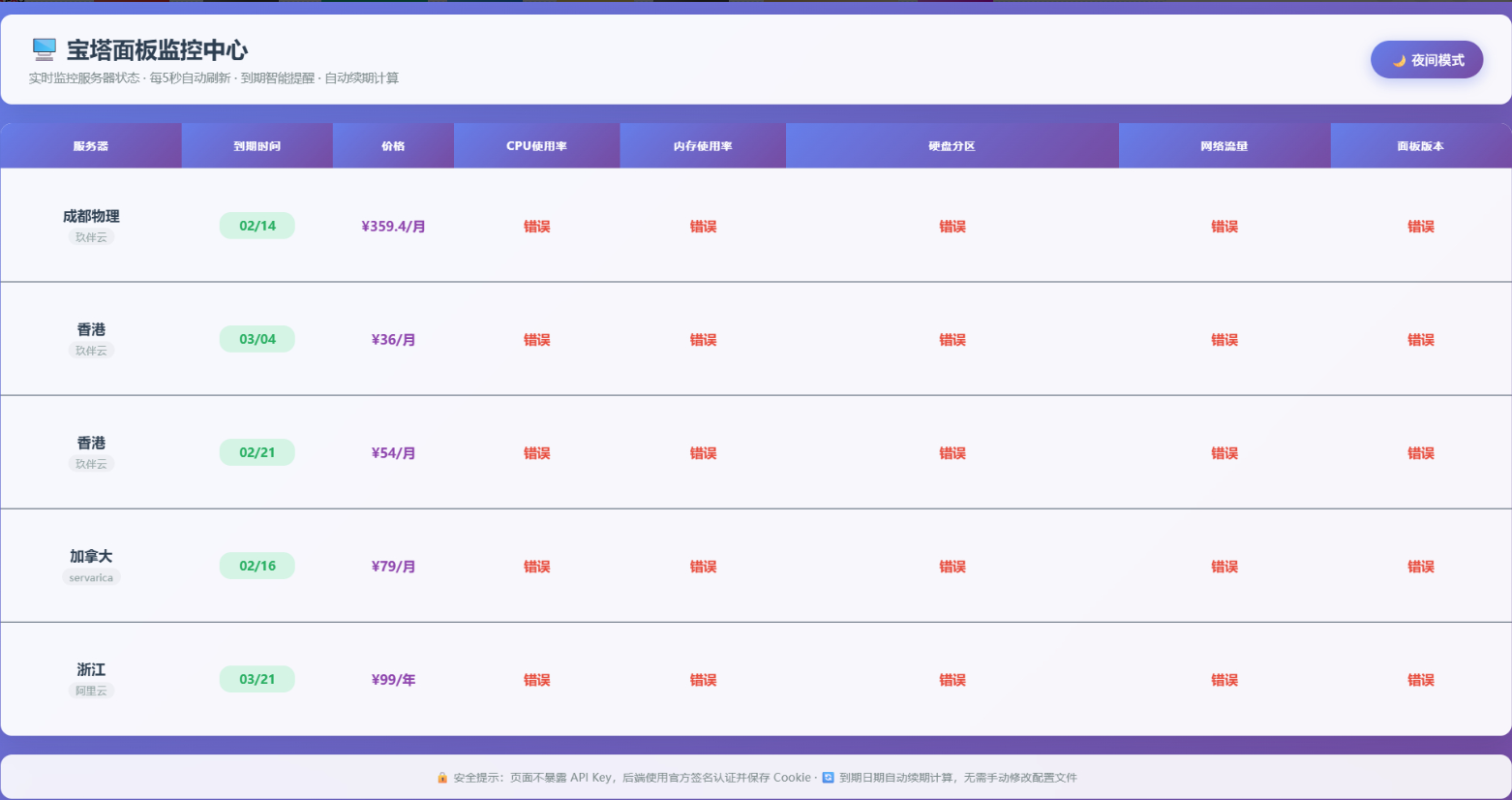The height and width of the screenshot is (800, 1512).
Task: Select the 香港 server expiring 02/21
Action: click(91, 443)
